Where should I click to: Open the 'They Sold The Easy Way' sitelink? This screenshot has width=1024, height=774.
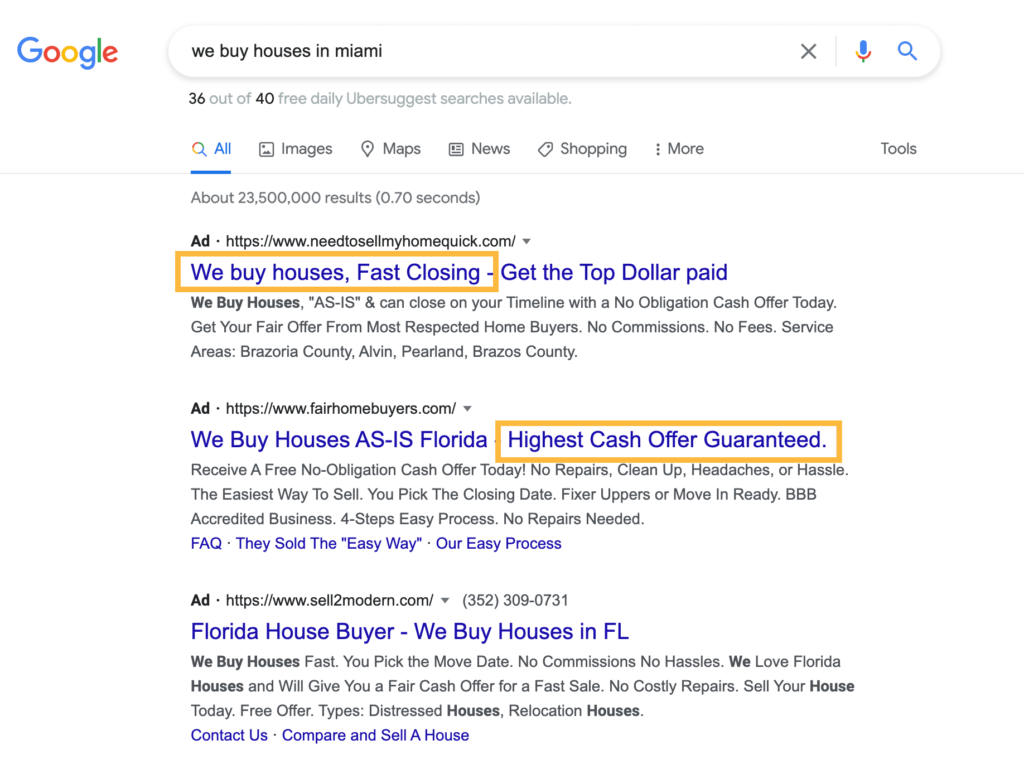327,543
